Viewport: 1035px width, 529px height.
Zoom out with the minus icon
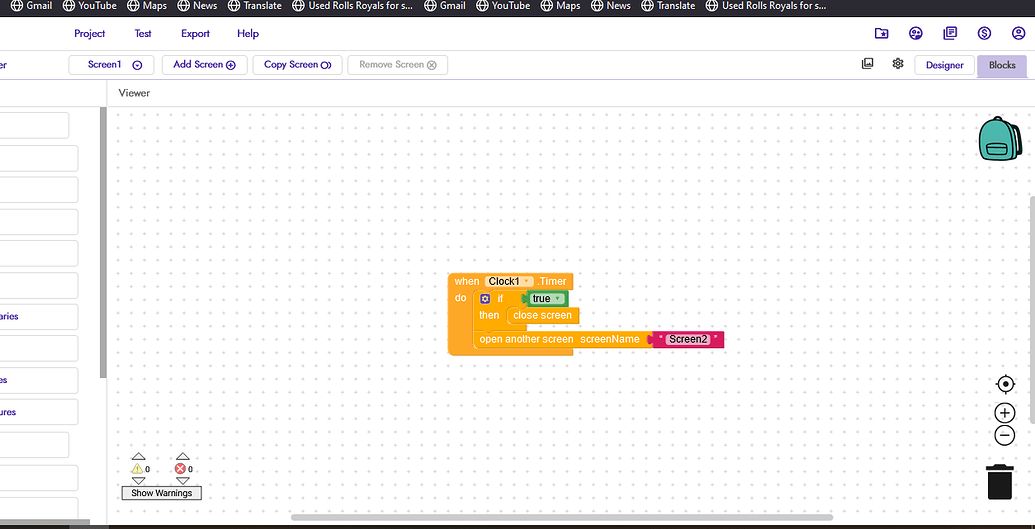[1005, 435]
